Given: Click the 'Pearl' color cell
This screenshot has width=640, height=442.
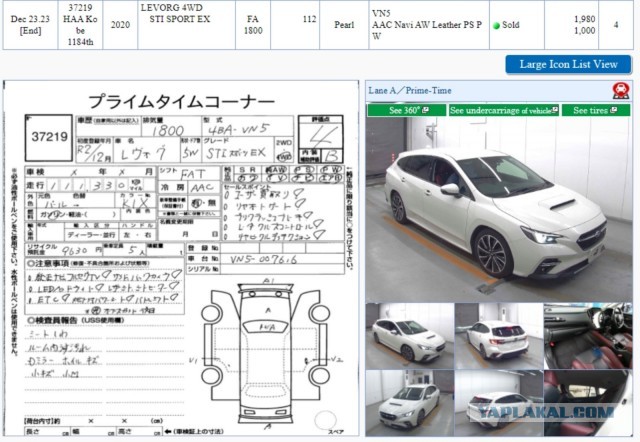Looking at the screenshot, I should [344, 25].
